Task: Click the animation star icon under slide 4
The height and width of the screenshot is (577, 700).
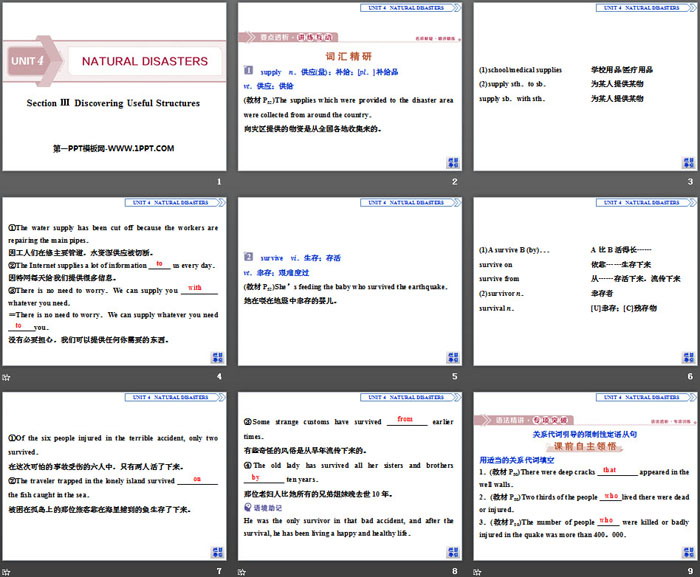Action: (x=5, y=376)
